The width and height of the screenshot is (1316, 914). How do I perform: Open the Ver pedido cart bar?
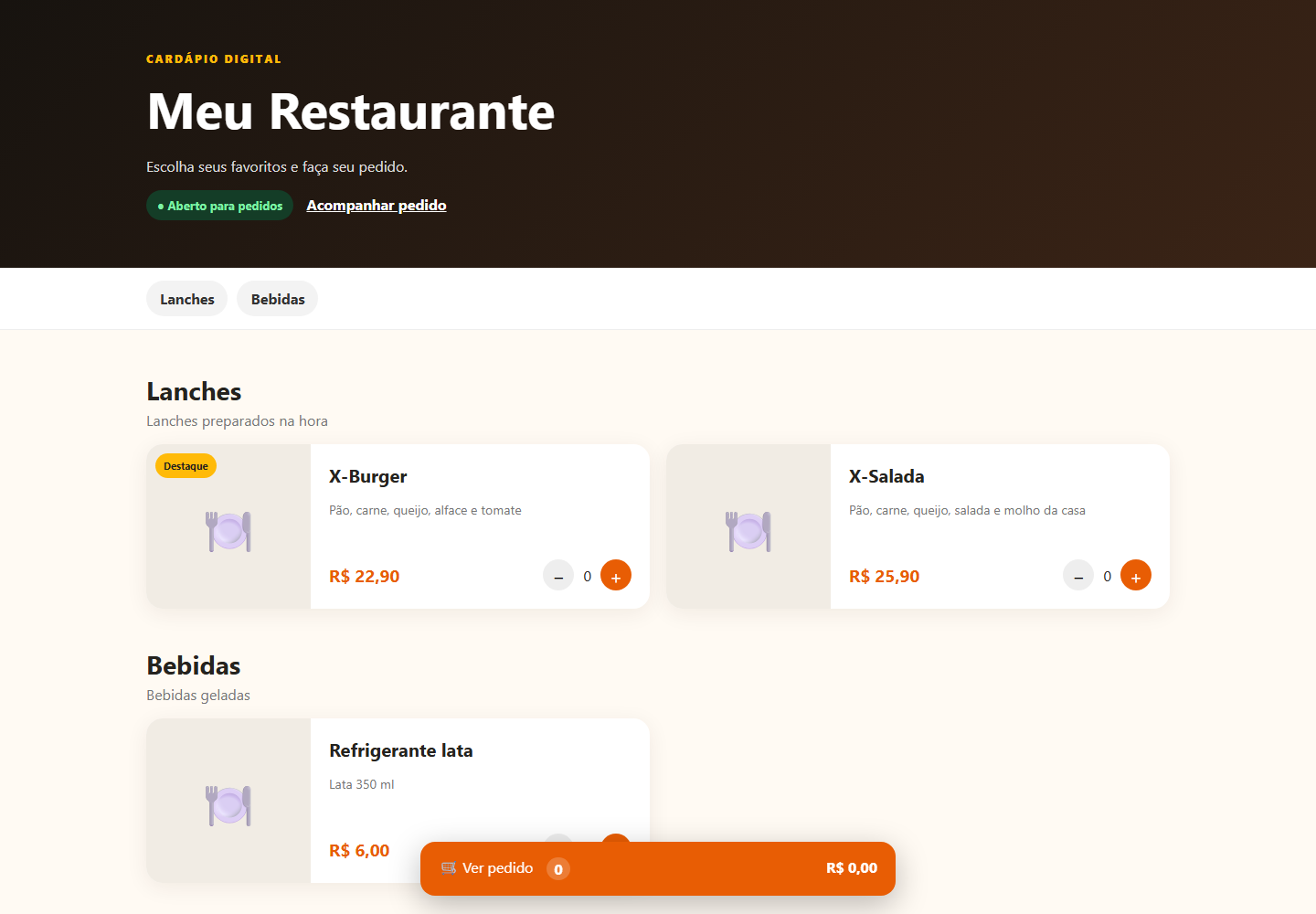click(x=658, y=868)
